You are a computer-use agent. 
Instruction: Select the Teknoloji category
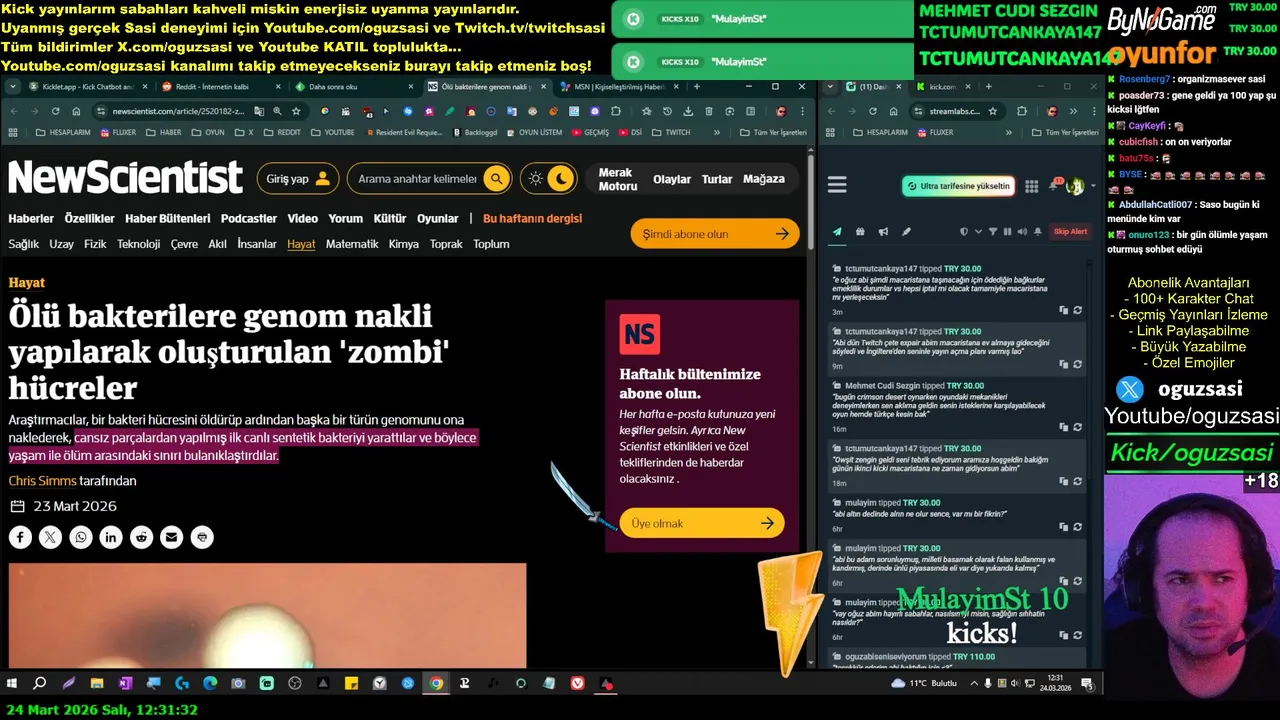tap(138, 244)
